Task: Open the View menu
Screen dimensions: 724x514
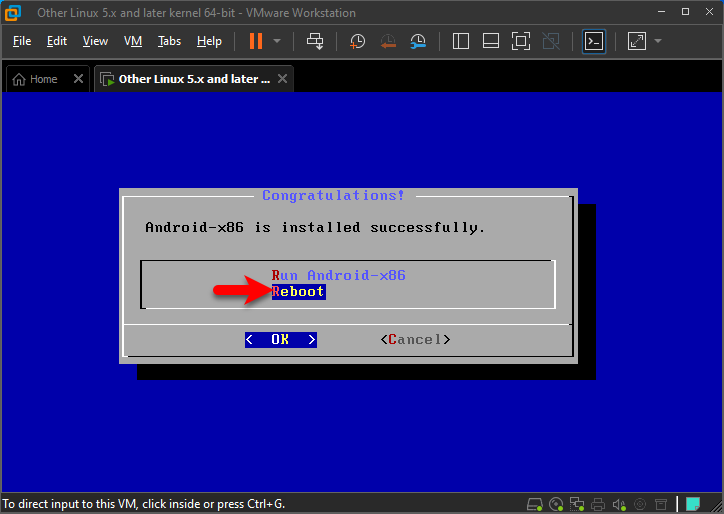Action: click(x=95, y=41)
